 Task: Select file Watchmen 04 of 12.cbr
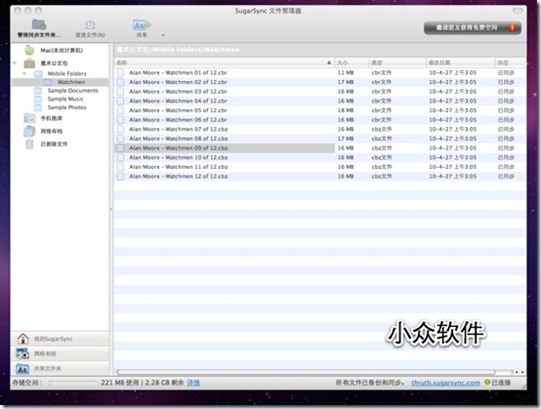click(178, 101)
